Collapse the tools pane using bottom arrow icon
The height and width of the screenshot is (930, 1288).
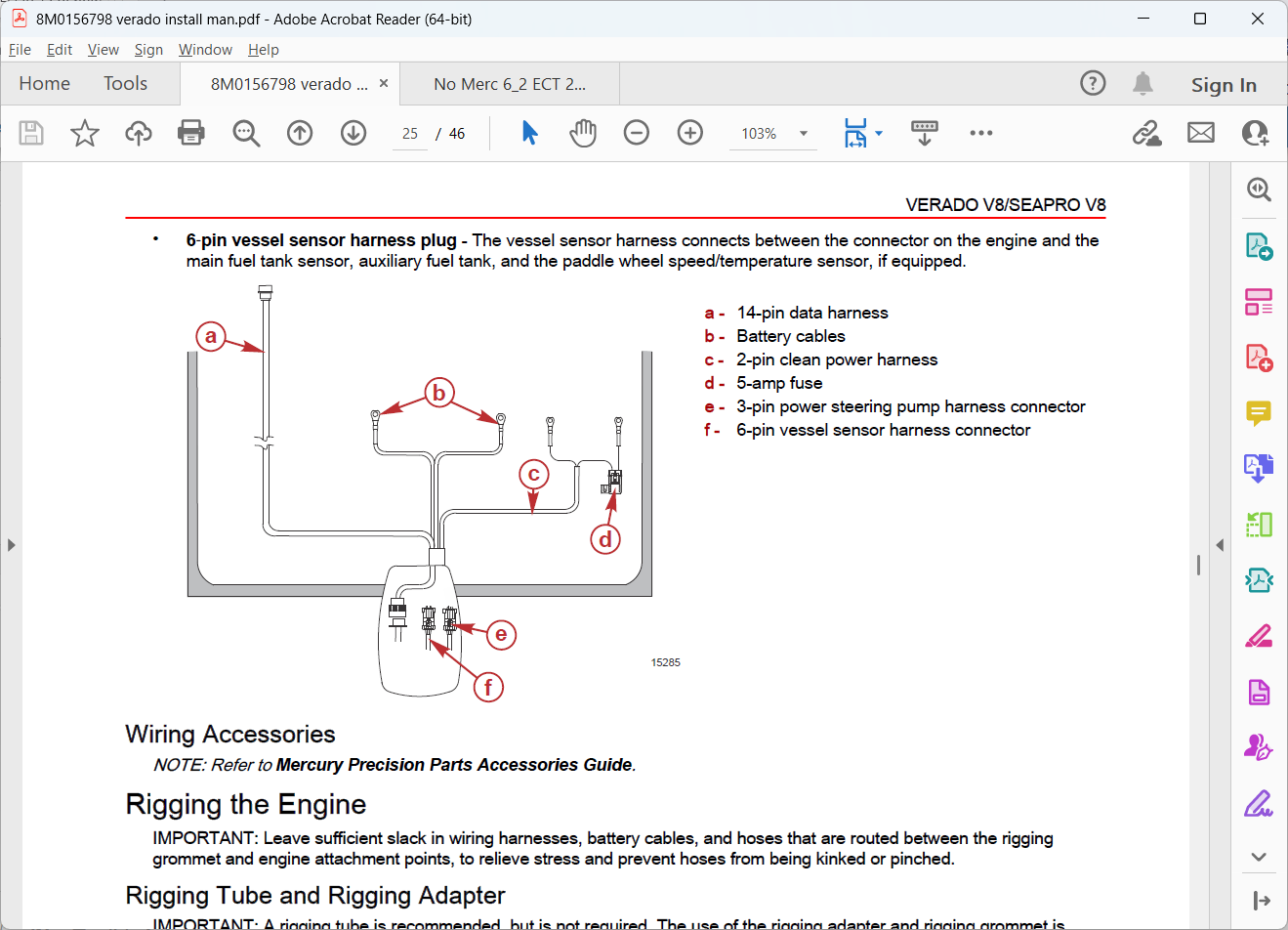(x=1261, y=901)
